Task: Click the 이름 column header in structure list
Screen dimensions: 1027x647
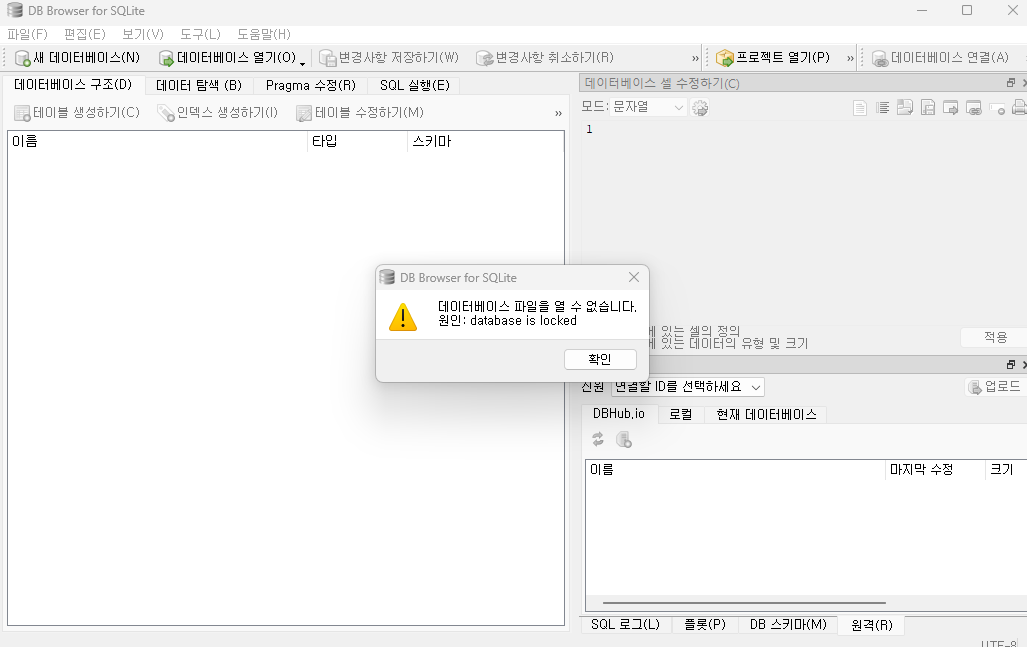Action: (157, 141)
